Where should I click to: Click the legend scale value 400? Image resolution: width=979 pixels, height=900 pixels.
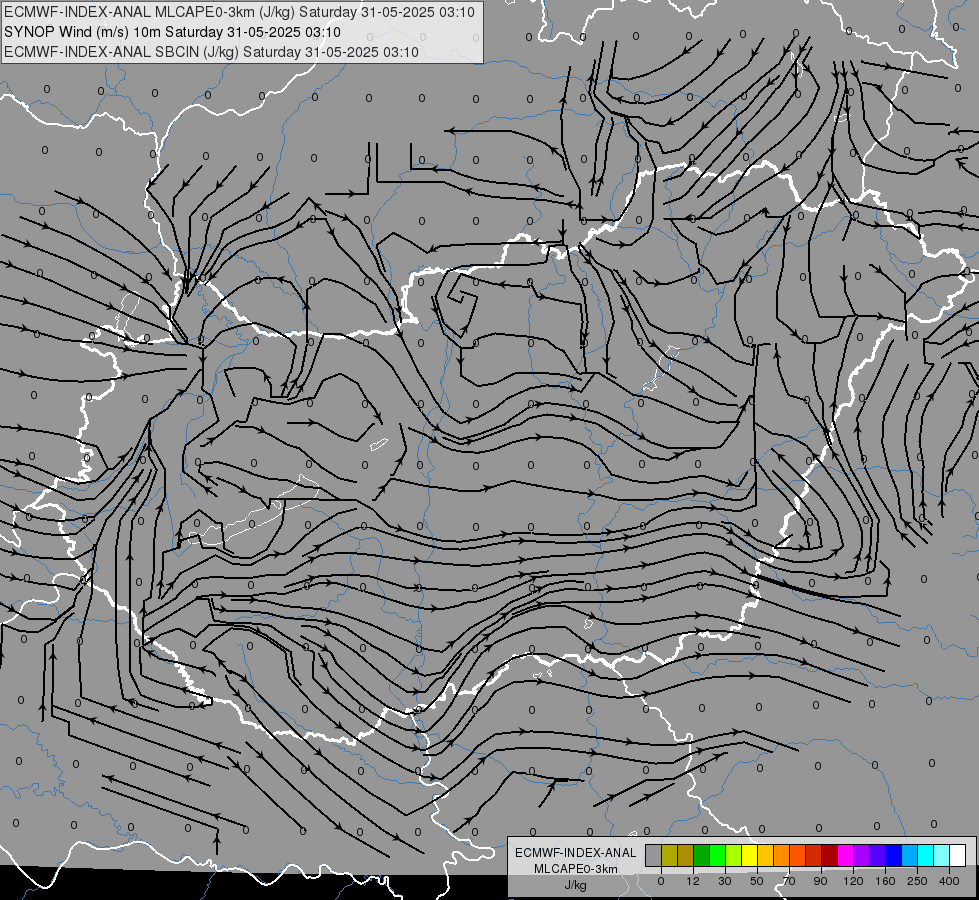[x=949, y=881]
